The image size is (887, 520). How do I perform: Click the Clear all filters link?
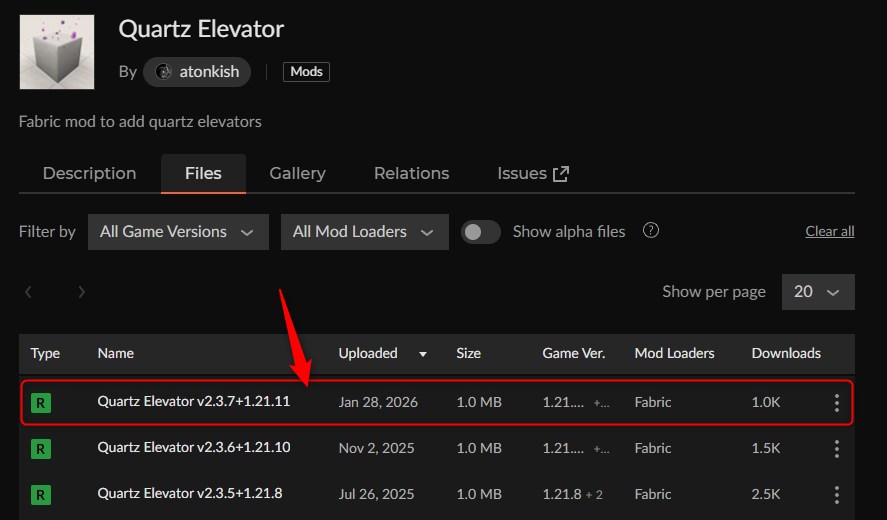(829, 231)
